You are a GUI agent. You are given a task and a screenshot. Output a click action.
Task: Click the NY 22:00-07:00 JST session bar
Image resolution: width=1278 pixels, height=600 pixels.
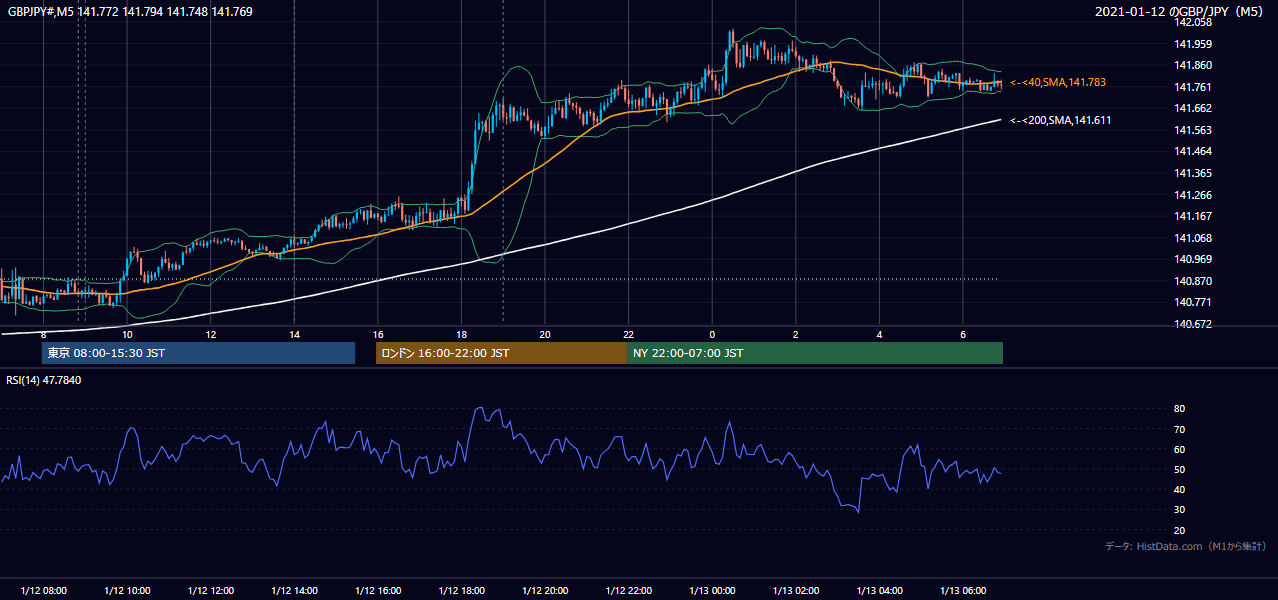[x=814, y=353]
